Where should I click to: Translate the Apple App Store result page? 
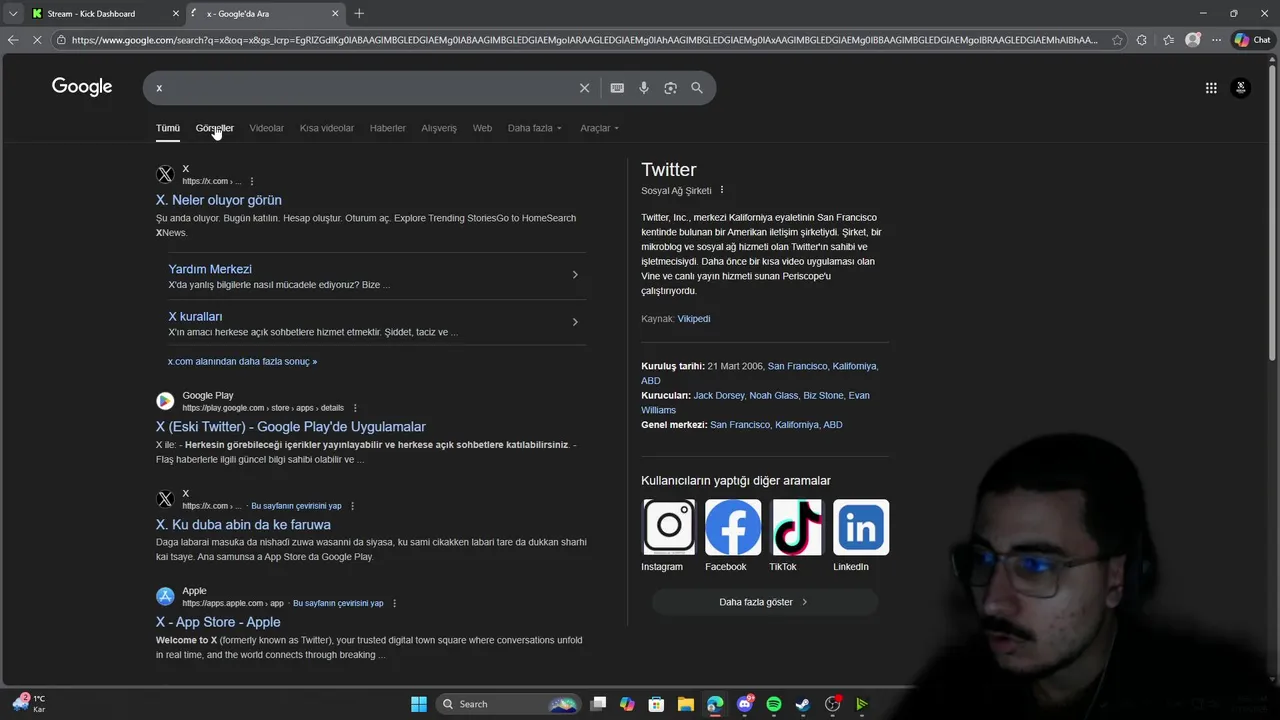coord(338,603)
